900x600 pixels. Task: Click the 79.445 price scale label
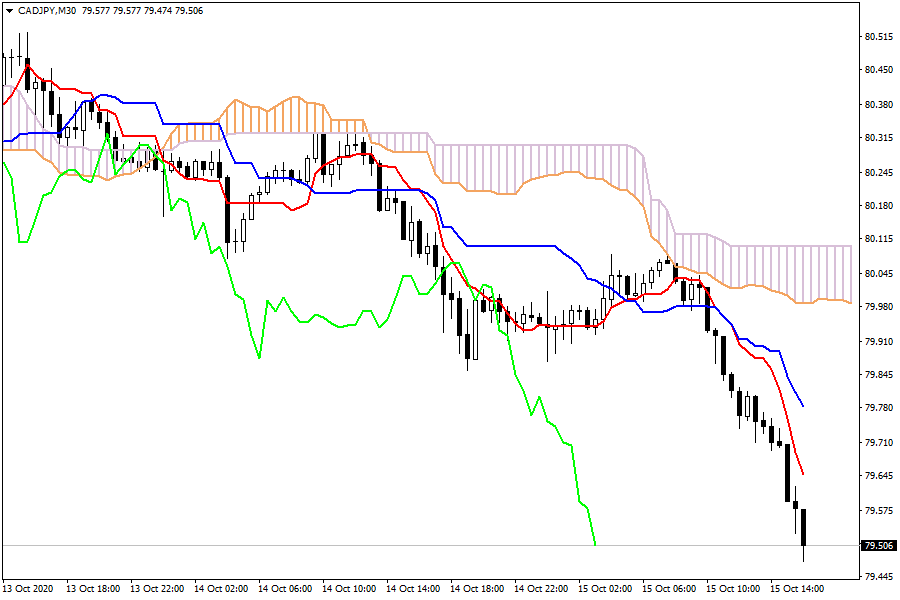878,577
